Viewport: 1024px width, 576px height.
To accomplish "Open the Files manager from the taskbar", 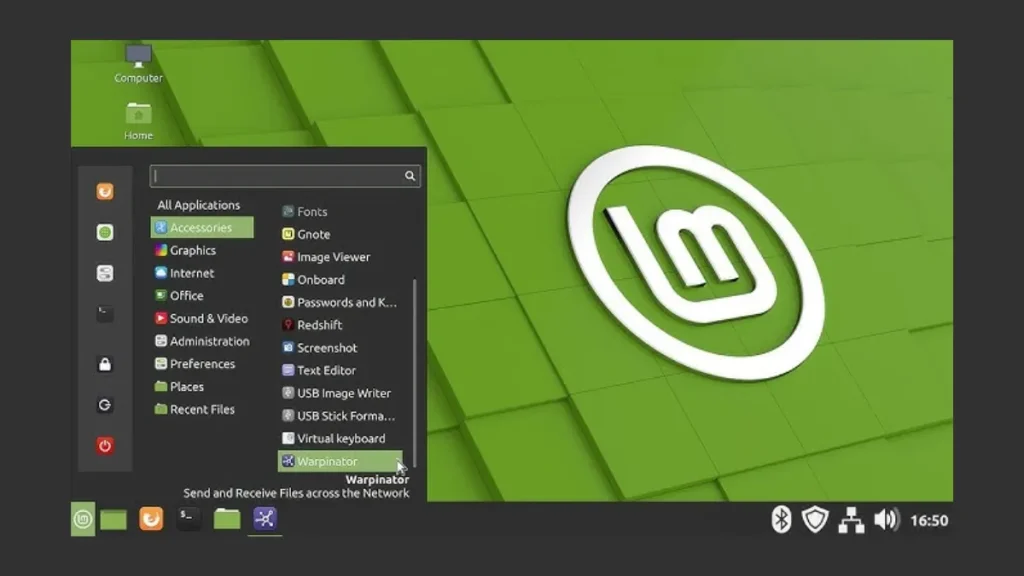I will tap(226, 519).
